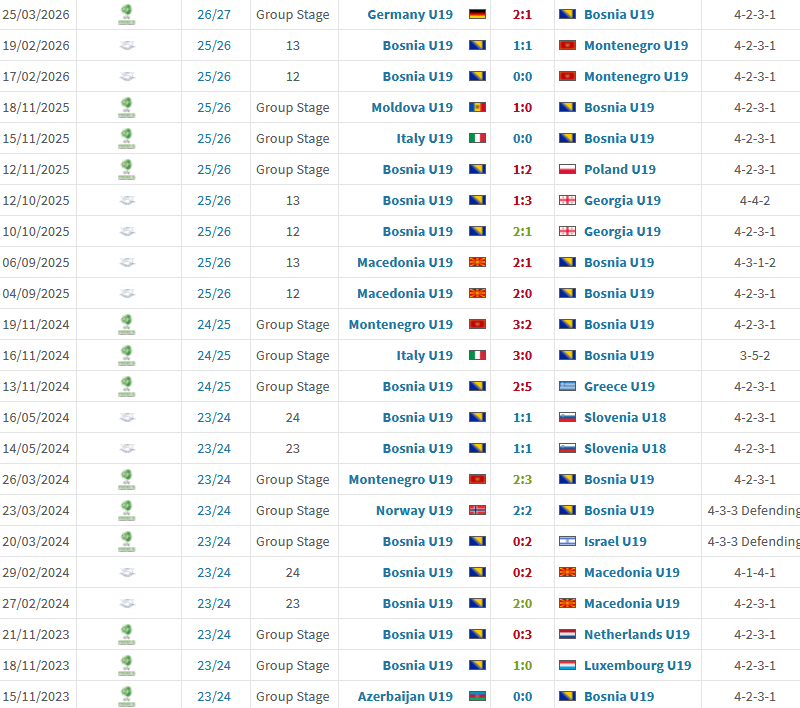Click the Greece flag icon

point(567,387)
